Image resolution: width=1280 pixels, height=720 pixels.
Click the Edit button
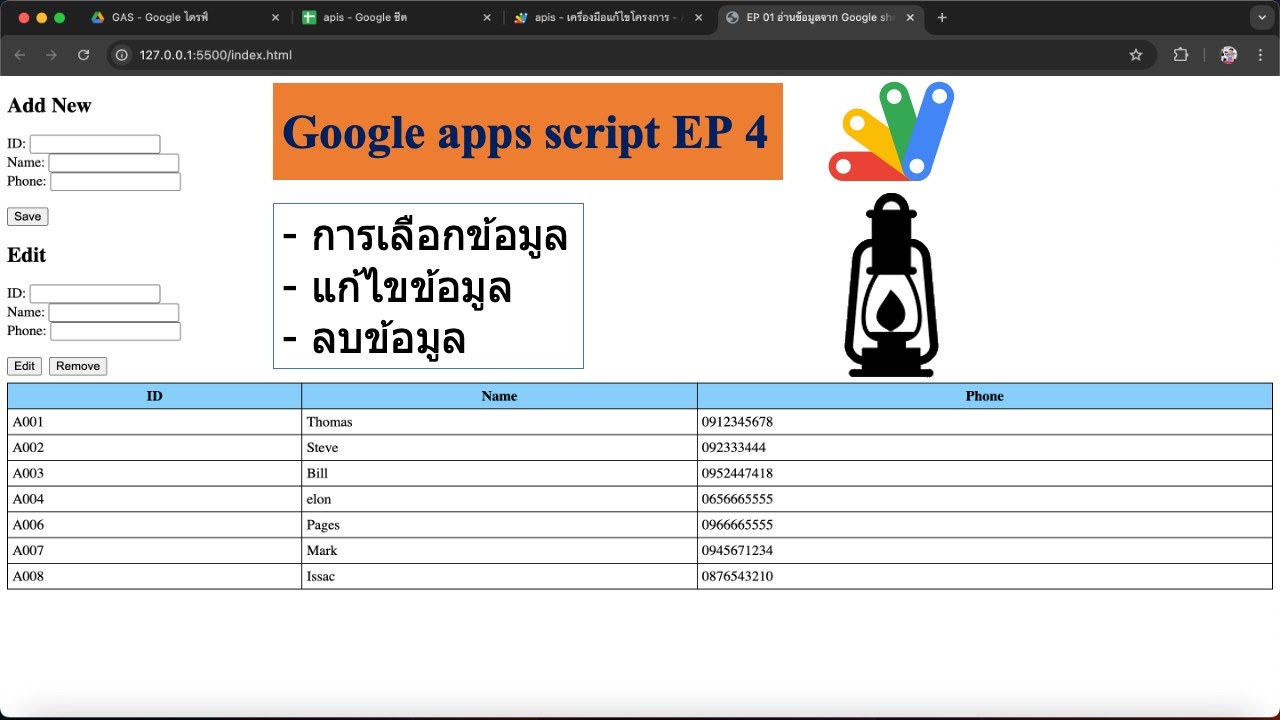pyautogui.click(x=24, y=366)
